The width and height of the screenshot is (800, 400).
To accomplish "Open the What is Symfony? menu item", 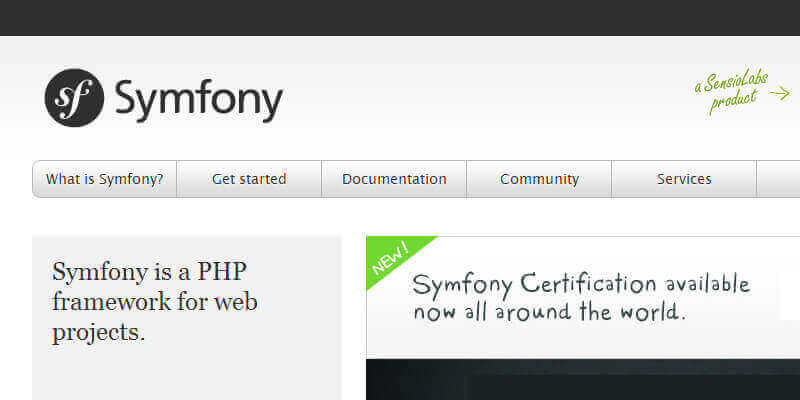I will pos(105,179).
